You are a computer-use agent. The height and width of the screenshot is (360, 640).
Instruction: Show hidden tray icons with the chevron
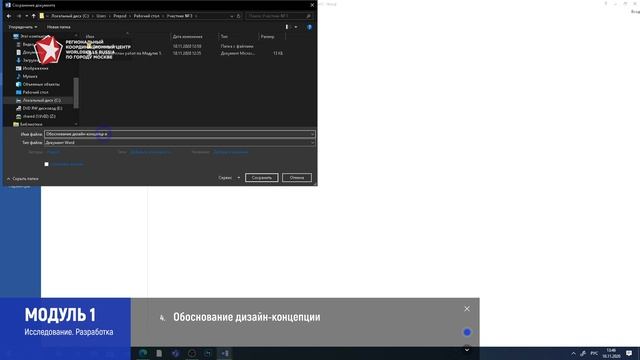tap(573, 353)
